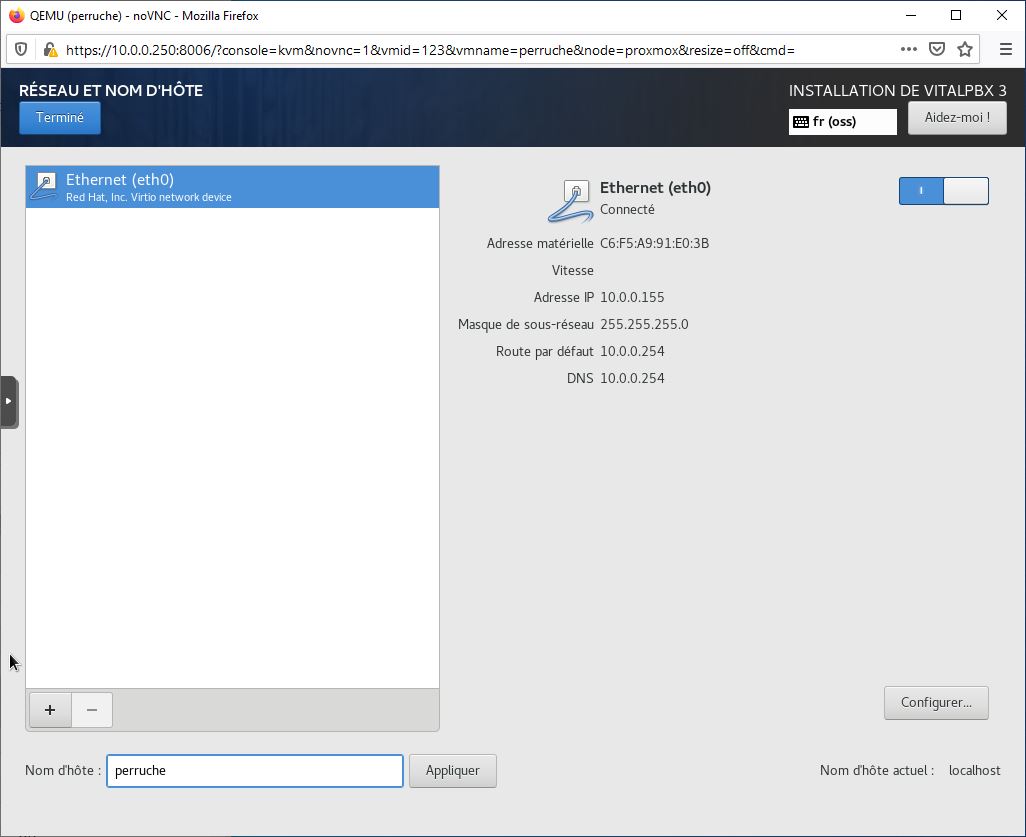The height and width of the screenshot is (837, 1026).
Task: Open the fr (oss) keyboard layout selector
Action: click(842, 122)
